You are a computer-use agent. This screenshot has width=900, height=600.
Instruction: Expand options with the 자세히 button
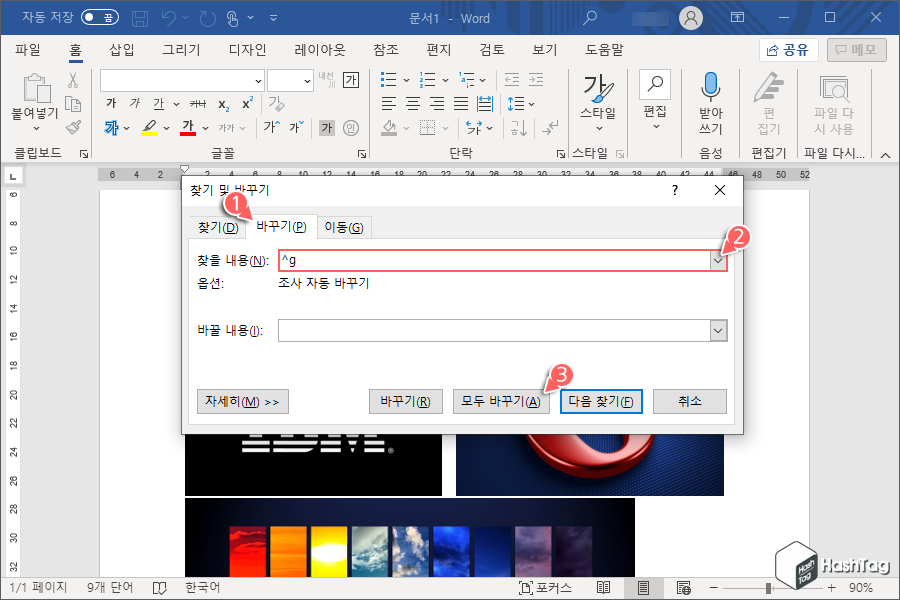pos(241,401)
